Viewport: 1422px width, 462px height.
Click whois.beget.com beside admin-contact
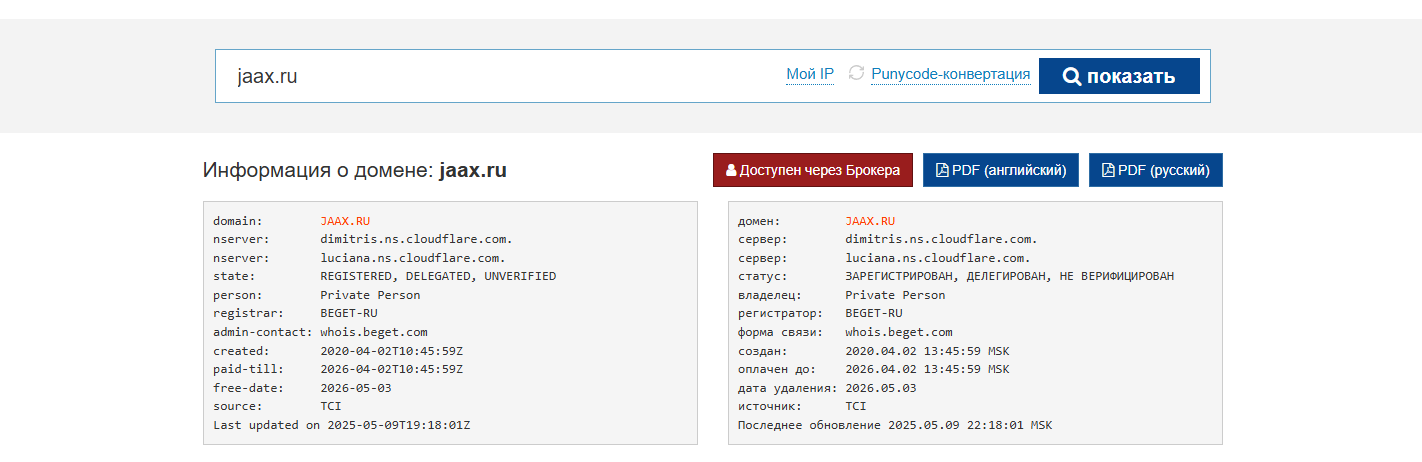(374, 332)
